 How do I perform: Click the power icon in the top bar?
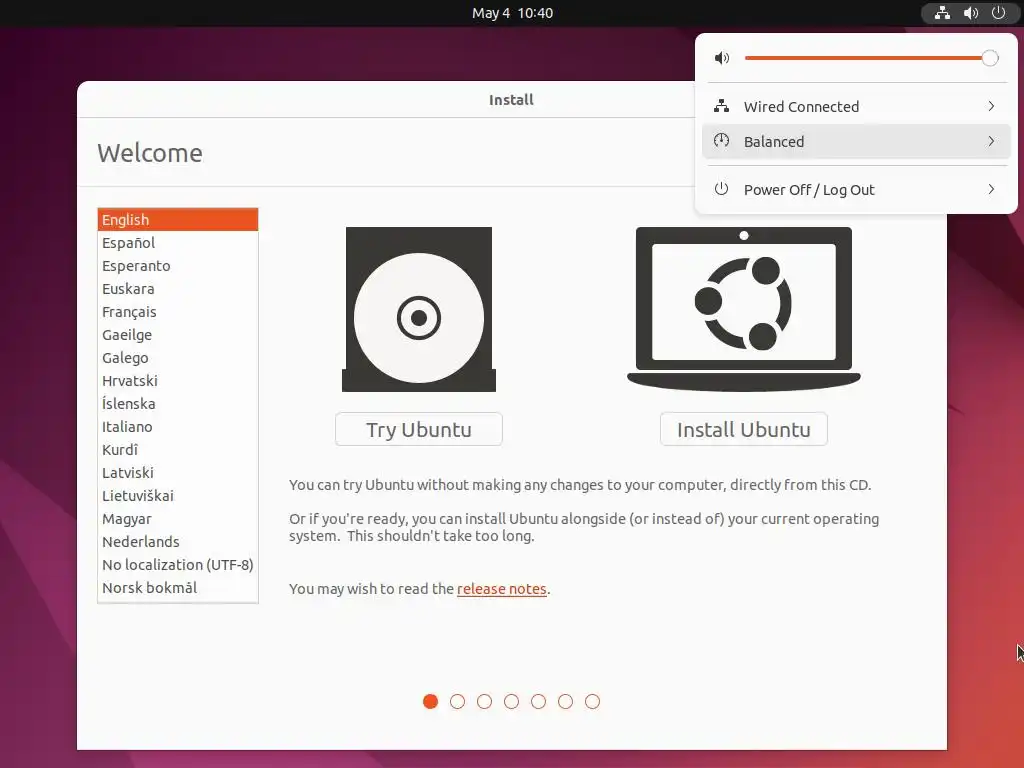click(x=999, y=13)
